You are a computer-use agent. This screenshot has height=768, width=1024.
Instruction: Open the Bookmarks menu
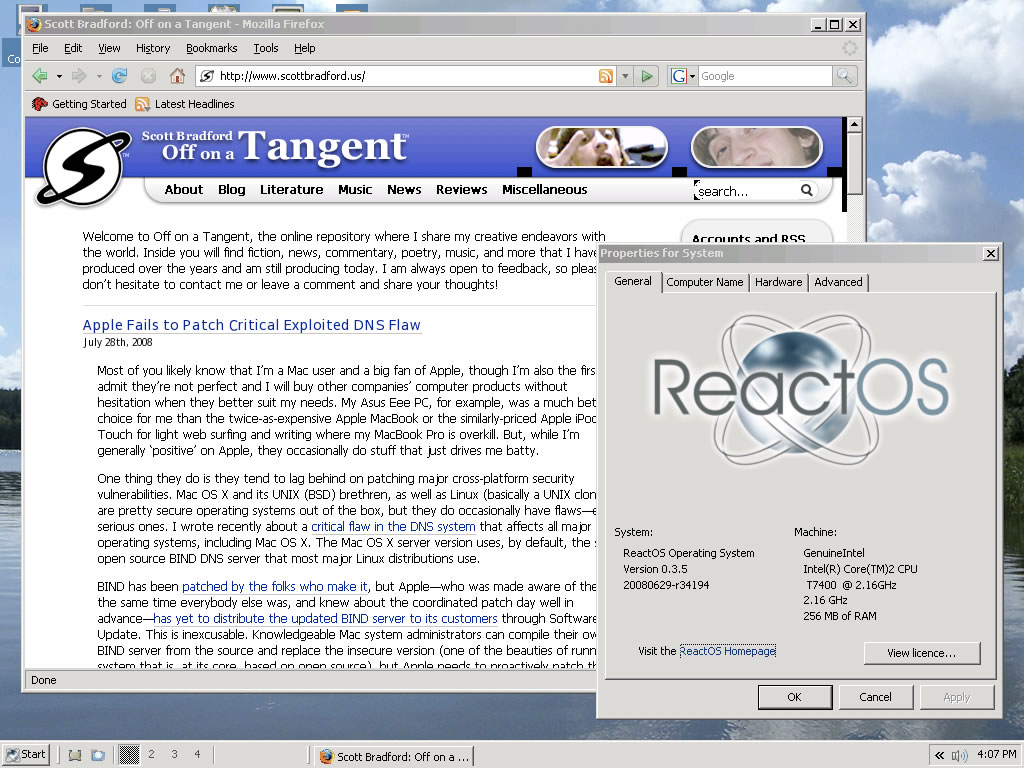pyautogui.click(x=211, y=48)
